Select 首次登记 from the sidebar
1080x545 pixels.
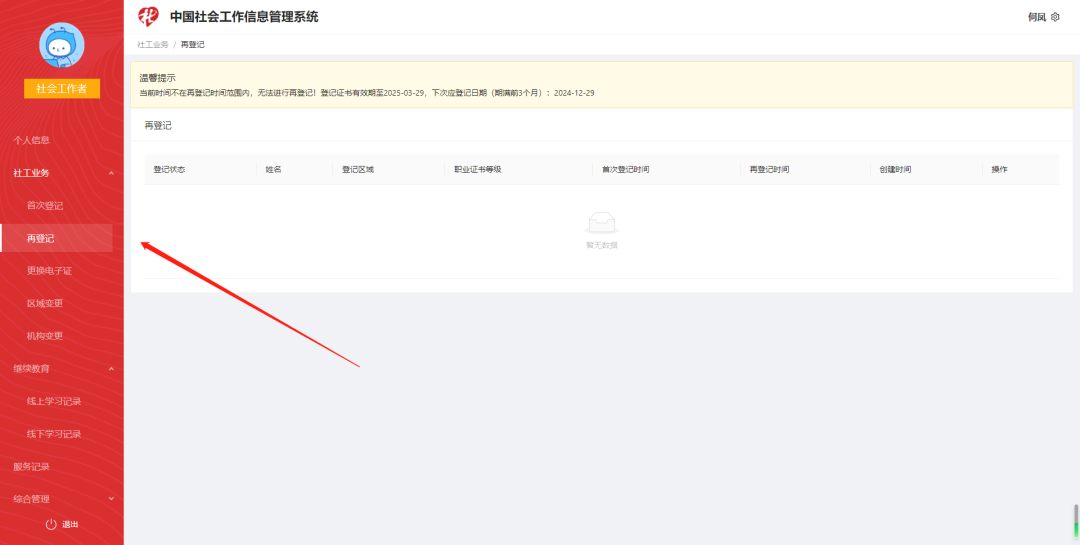pos(45,206)
